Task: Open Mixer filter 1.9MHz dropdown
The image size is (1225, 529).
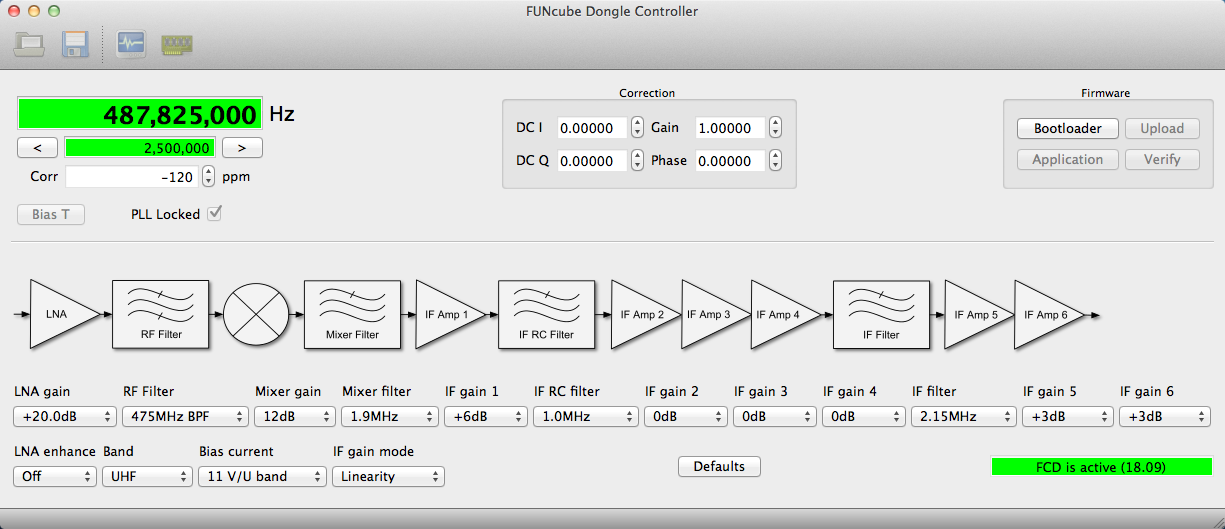Action: pos(389,417)
